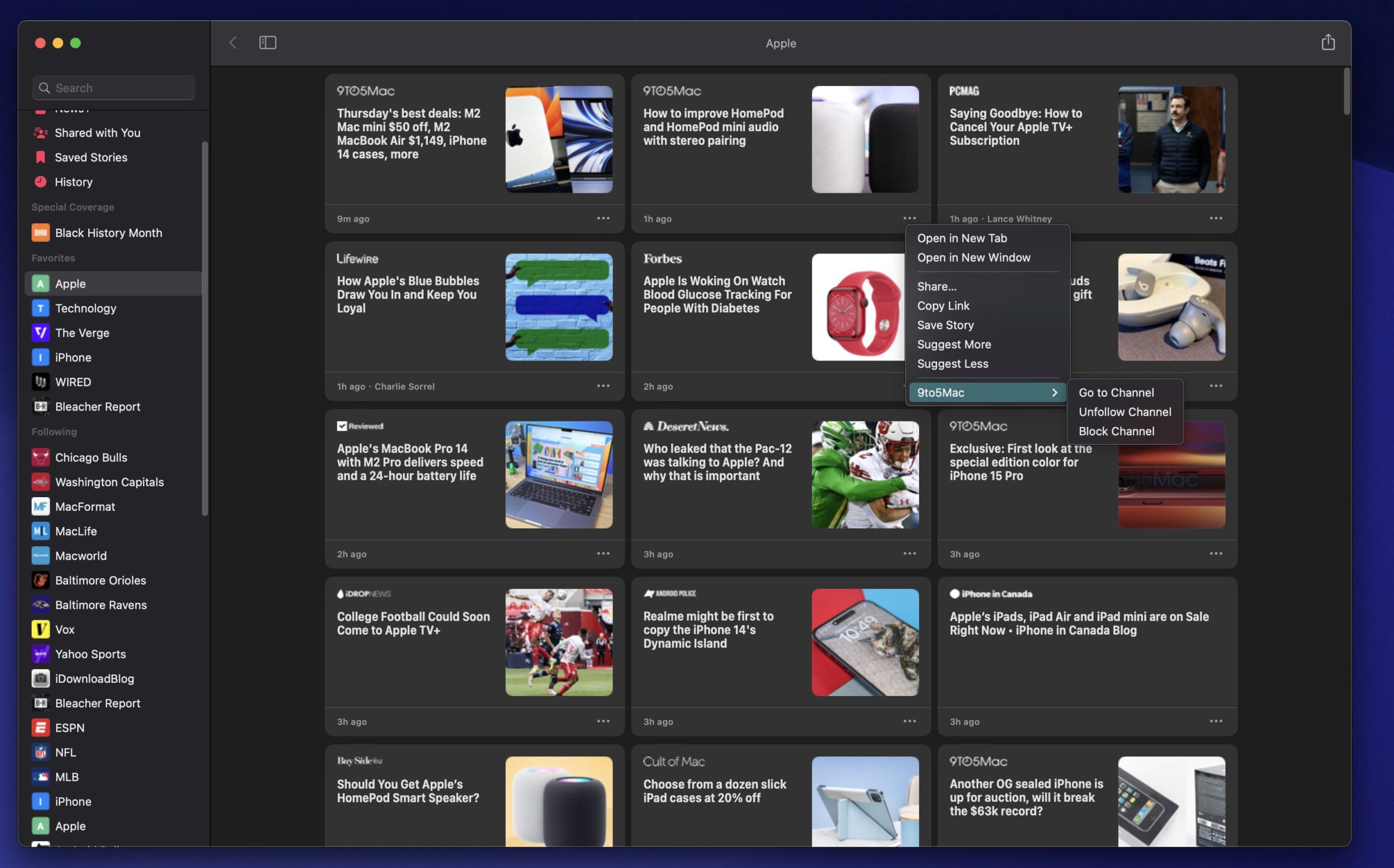Open more options for iPhone 15 Pro story
This screenshot has height=868, width=1394.
[x=1215, y=553]
